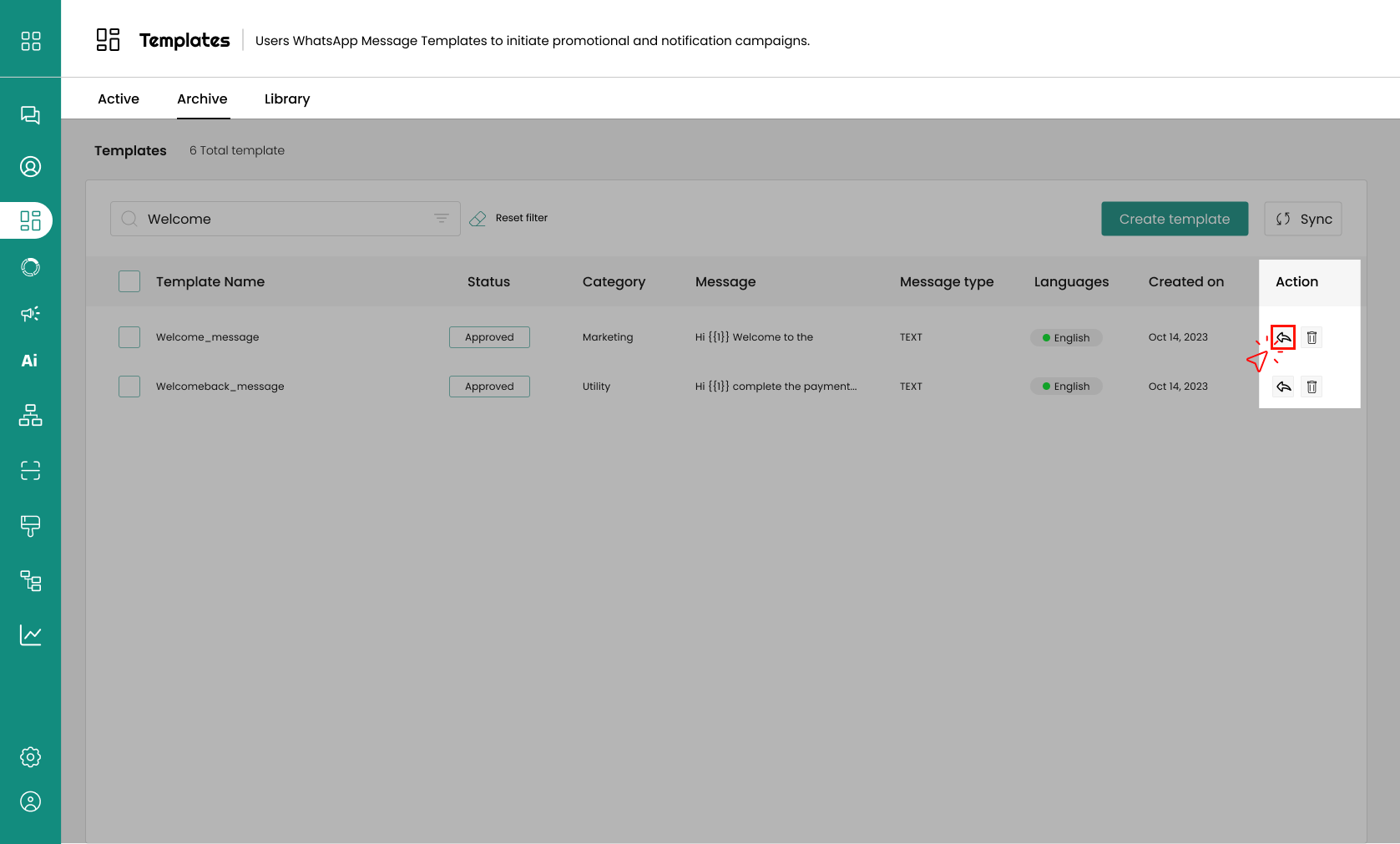The width and height of the screenshot is (1400, 844).
Task: Open the analytics chart icon in sidebar
Action: tap(30, 635)
